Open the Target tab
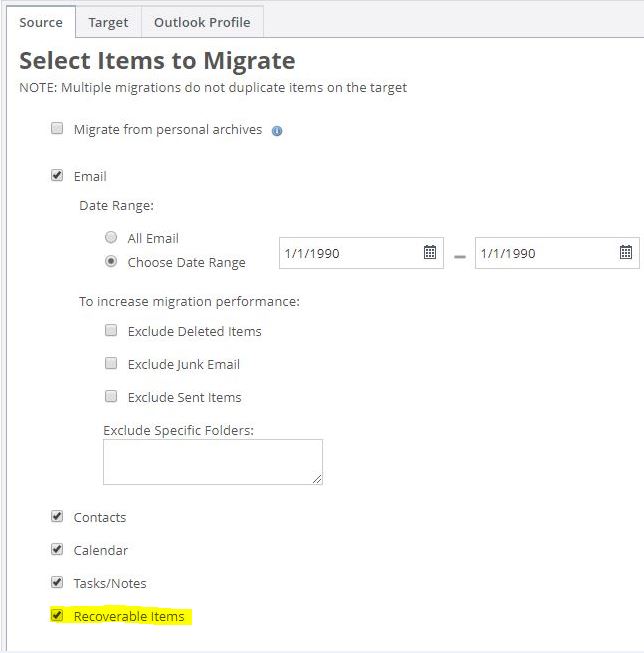The width and height of the screenshot is (644, 653). point(108,22)
